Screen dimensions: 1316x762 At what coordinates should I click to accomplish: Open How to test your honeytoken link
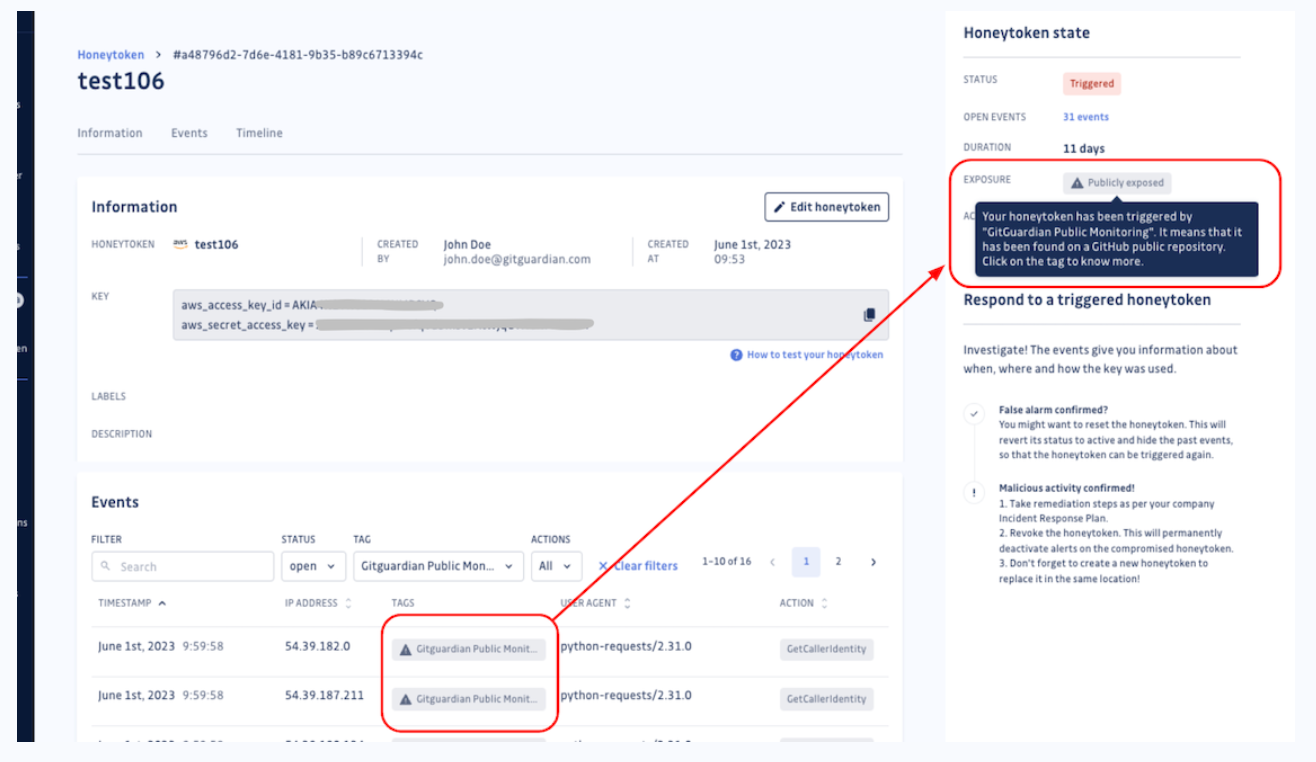(815, 355)
